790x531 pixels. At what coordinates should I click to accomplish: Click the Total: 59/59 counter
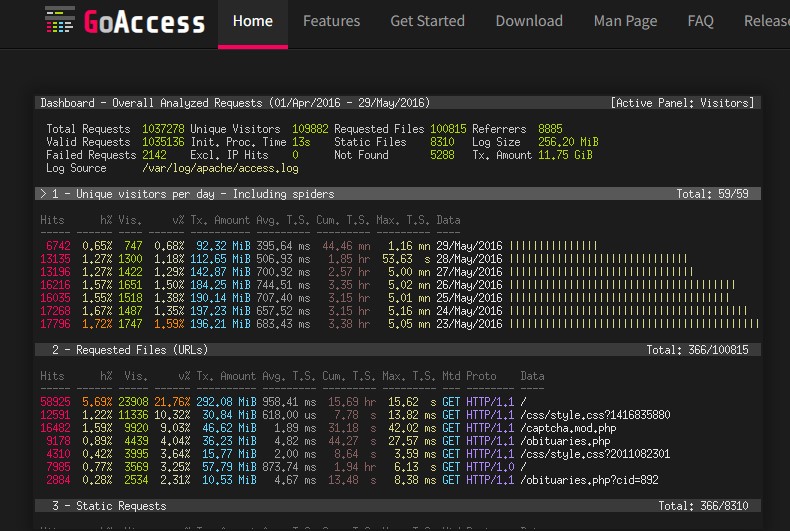tap(712, 194)
